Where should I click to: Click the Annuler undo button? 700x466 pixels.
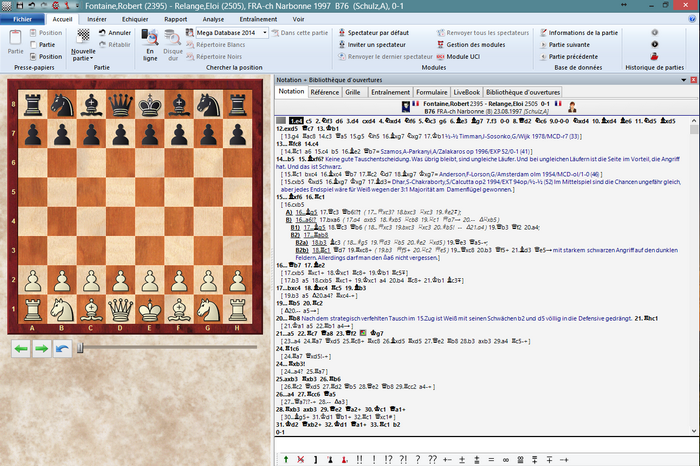115,33
